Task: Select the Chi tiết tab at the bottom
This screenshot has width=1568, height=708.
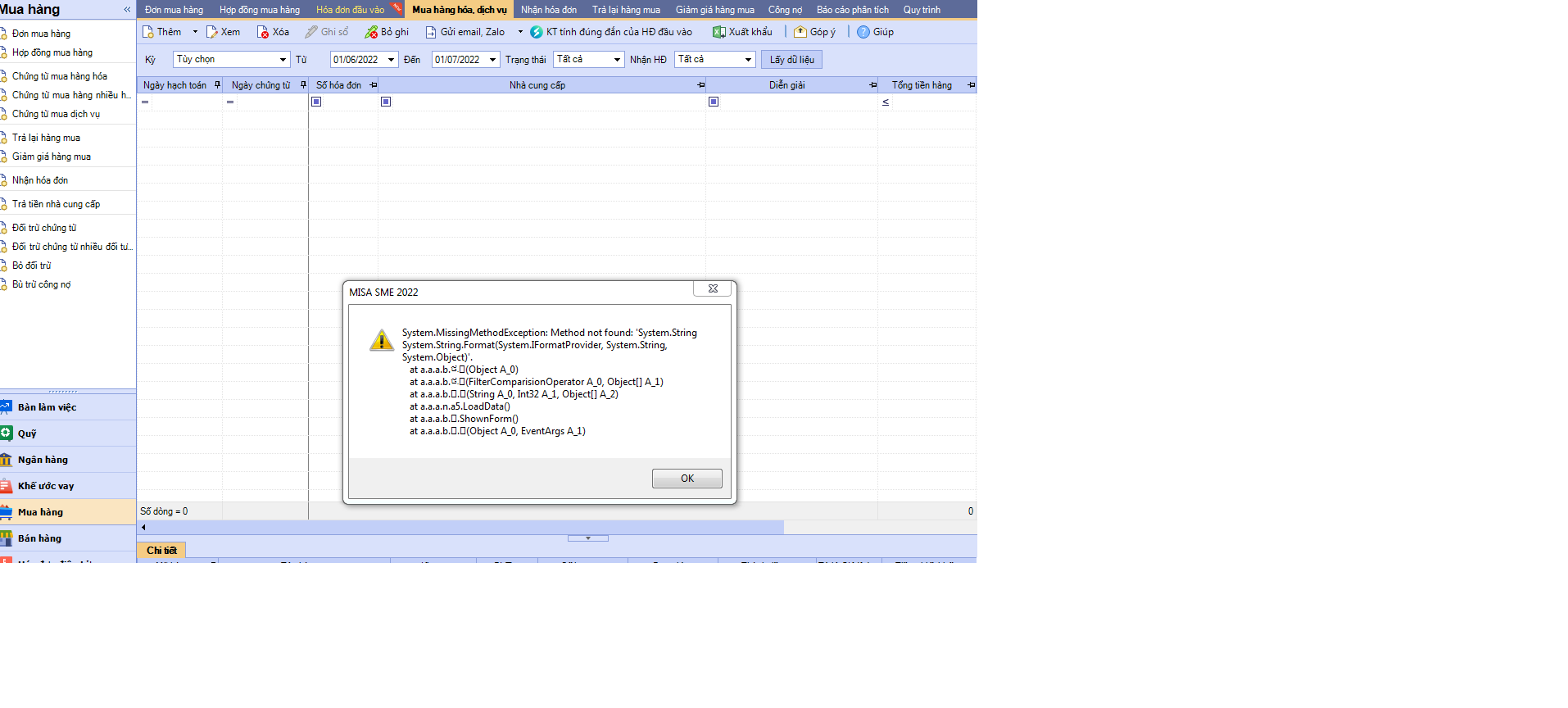Action: [x=161, y=551]
